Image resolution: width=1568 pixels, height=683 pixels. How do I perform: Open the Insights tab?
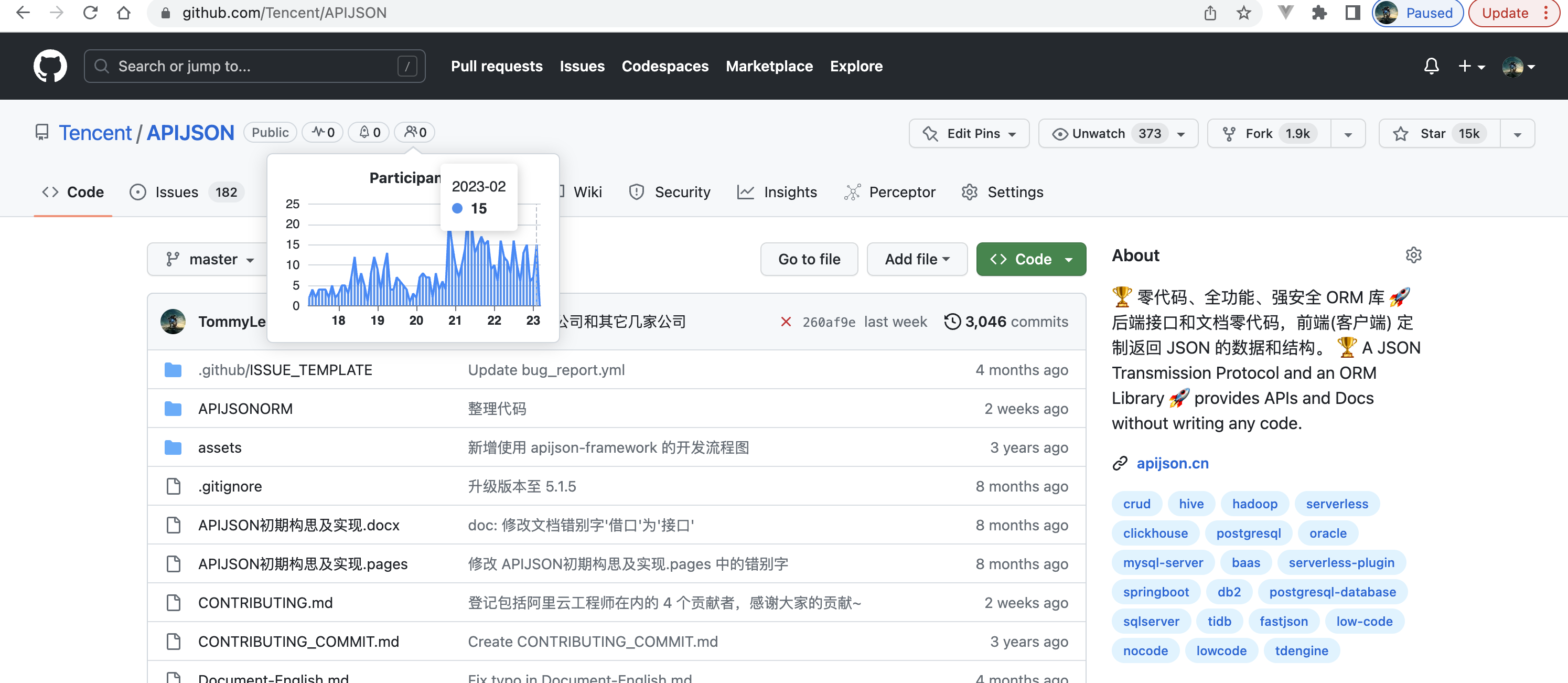coord(789,193)
